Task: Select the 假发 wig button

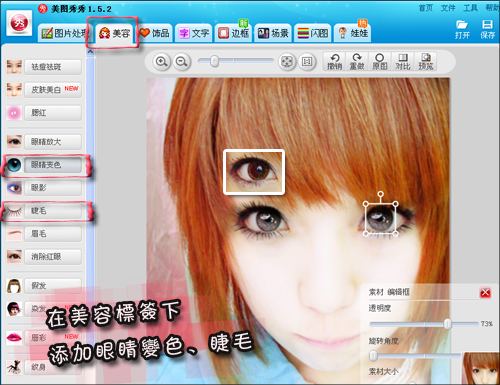Action: pyautogui.click(x=53, y=286)
